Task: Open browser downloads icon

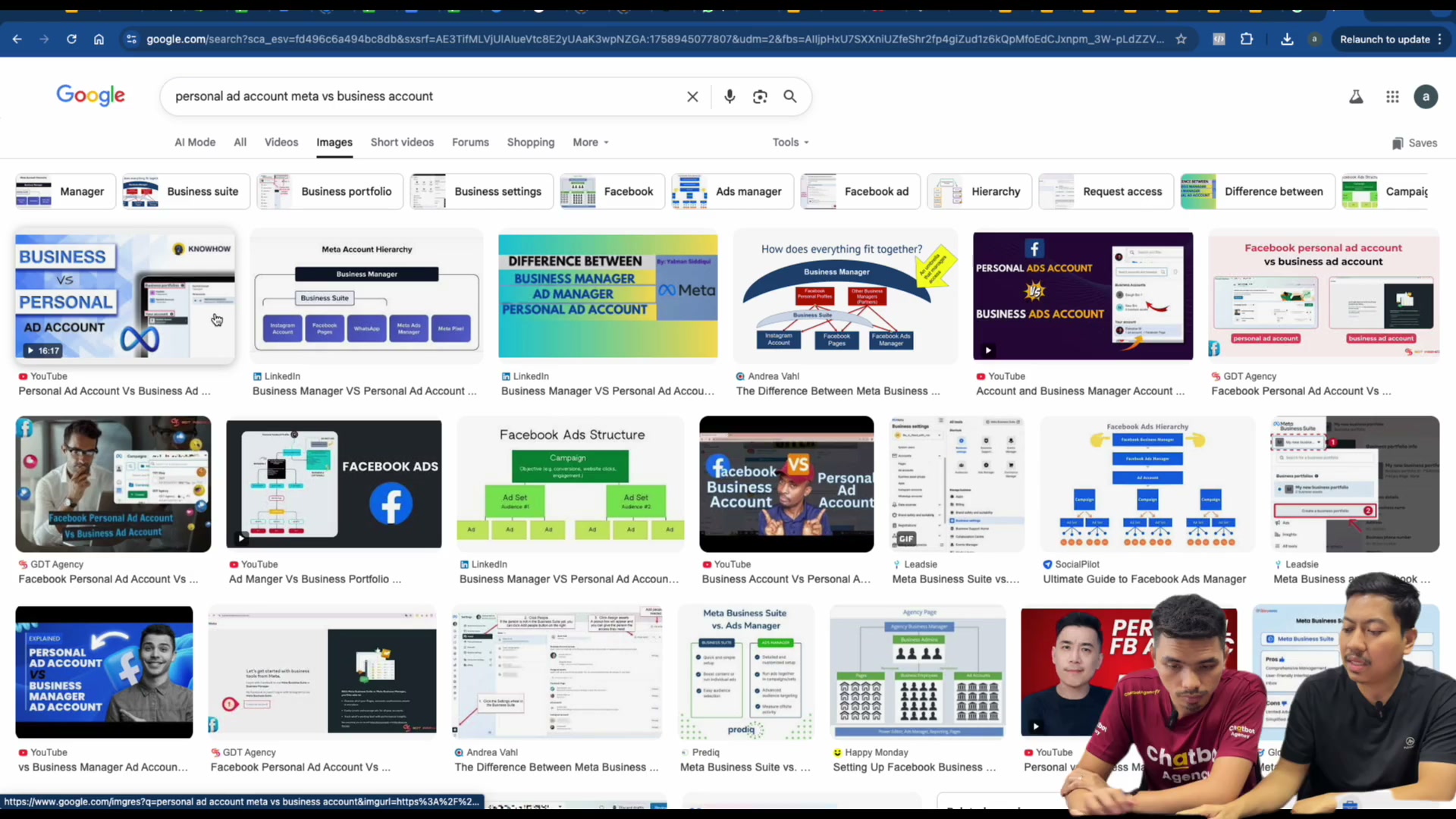Action: pyautogui.click(x=1287, y=39)
